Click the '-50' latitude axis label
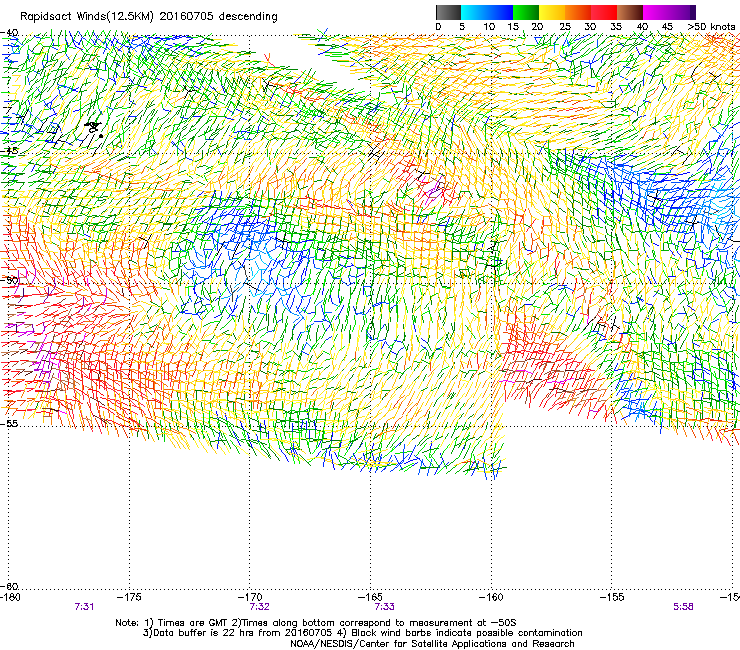This screenshot has height=650, width=740. [9, 280]
